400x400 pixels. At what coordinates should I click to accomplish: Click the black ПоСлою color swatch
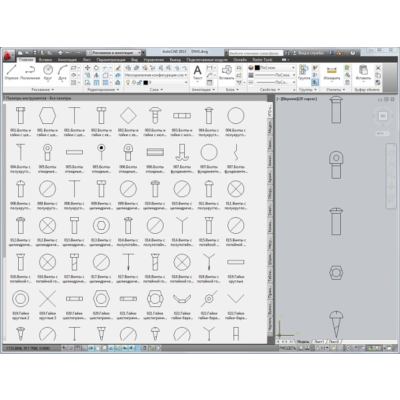click(x=258, y=68)
